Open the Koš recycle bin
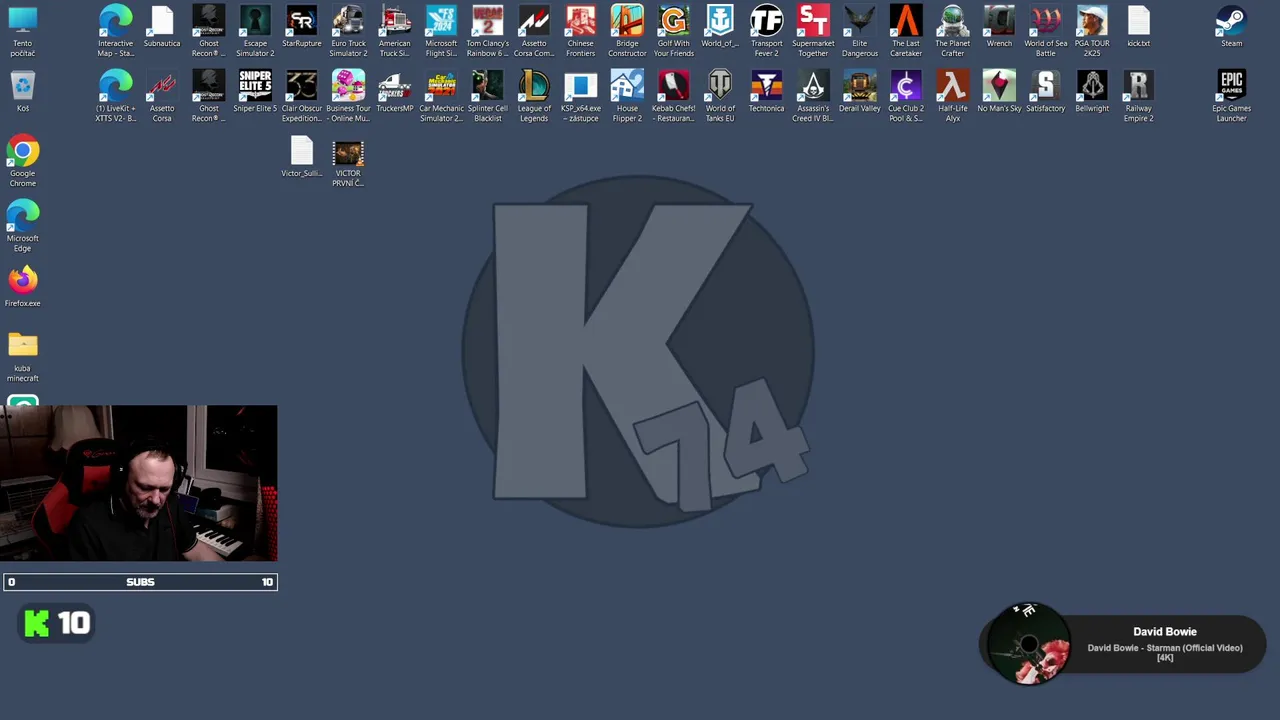The width and height of the screenshot is (1280, 720). pos(22,92)
